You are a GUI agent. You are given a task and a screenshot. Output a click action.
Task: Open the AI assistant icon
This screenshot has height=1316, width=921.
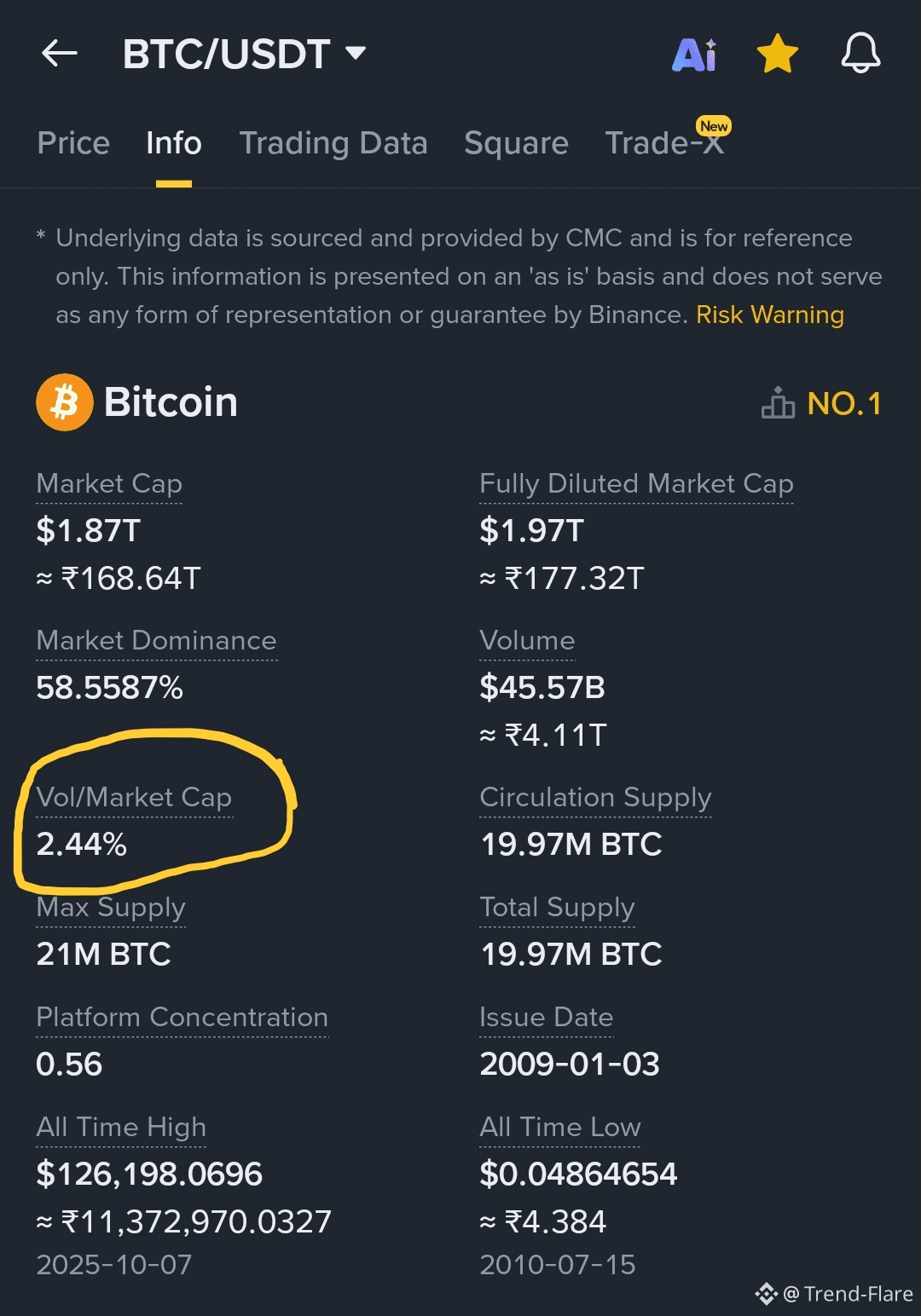[694, 55]
